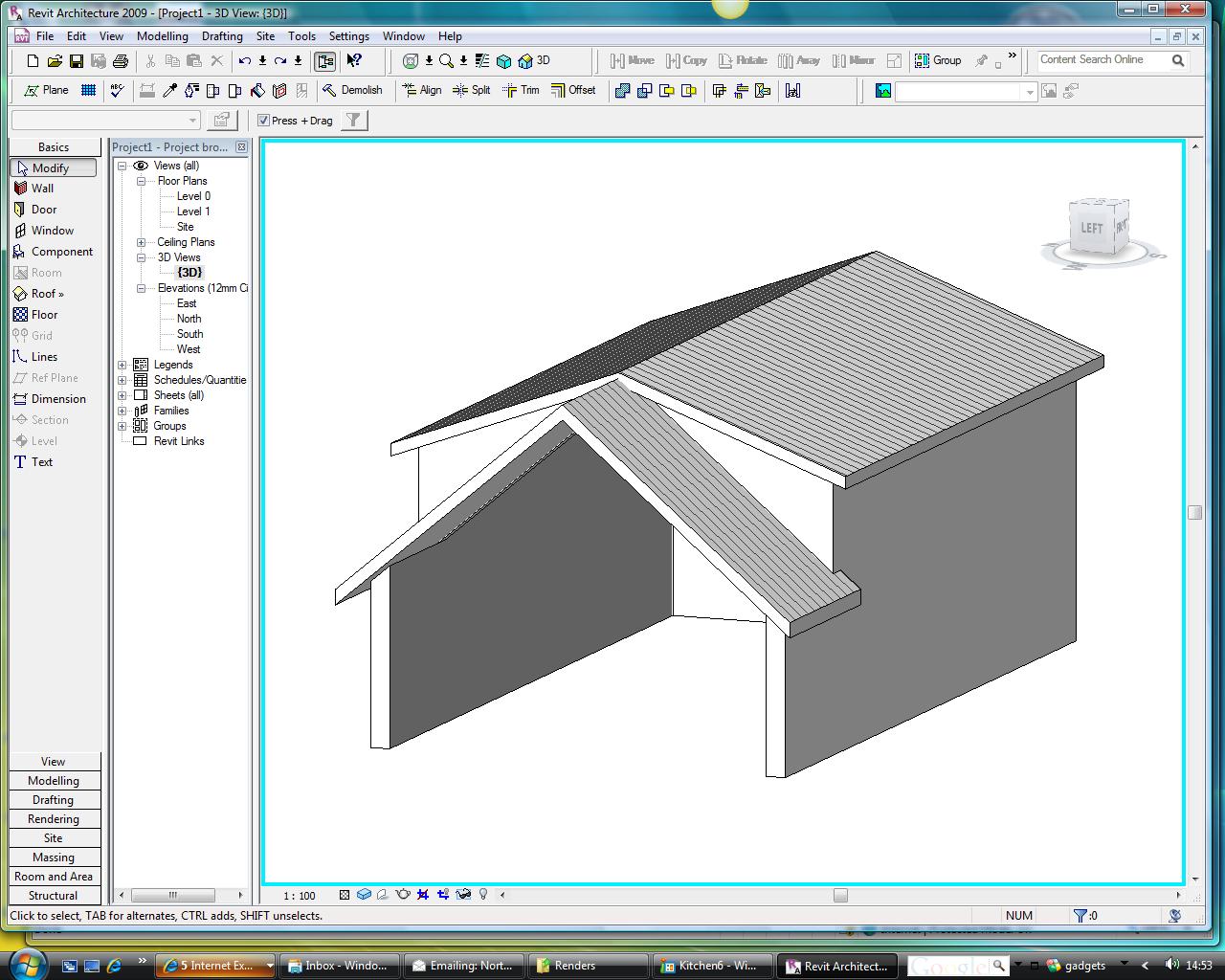This screenshot has height=980, width=1225.
Task: Click the Demolish hammer tool
Action: pyautogui.click(x=352, y=90)
